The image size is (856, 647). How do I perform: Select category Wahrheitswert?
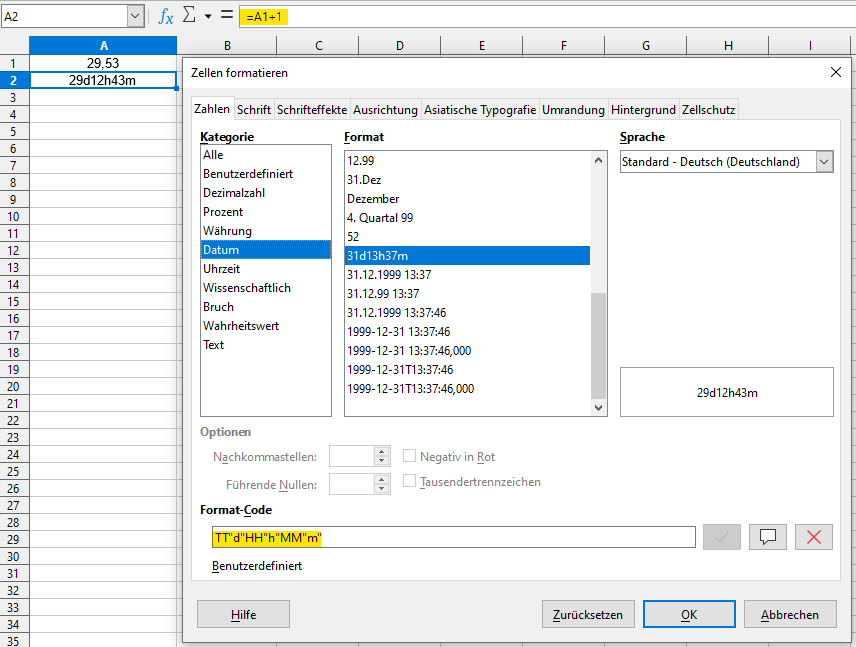click(265, 326)
